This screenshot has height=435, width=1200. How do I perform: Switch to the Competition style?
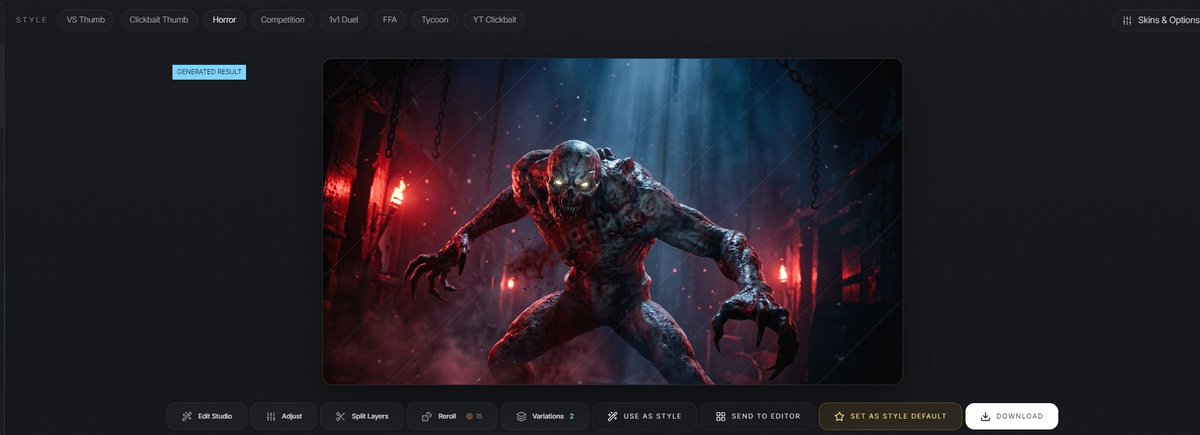point(282,20)
